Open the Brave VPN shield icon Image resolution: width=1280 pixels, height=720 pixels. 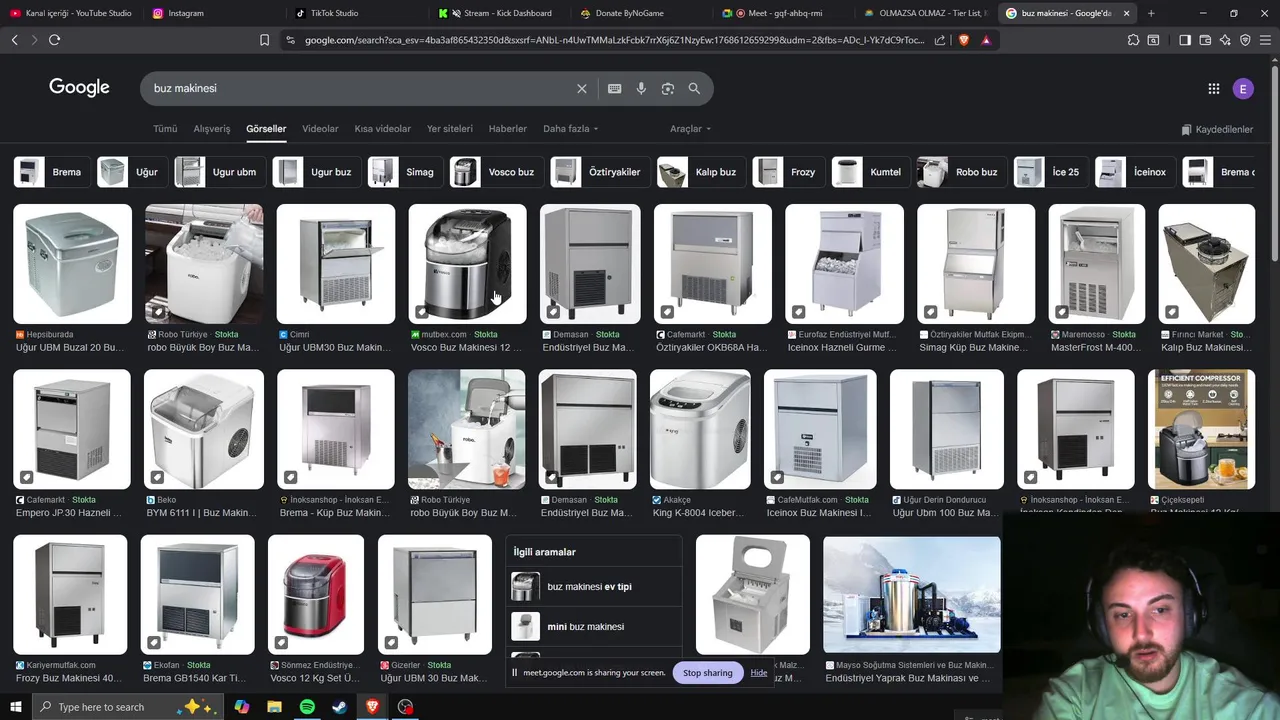1245,40
